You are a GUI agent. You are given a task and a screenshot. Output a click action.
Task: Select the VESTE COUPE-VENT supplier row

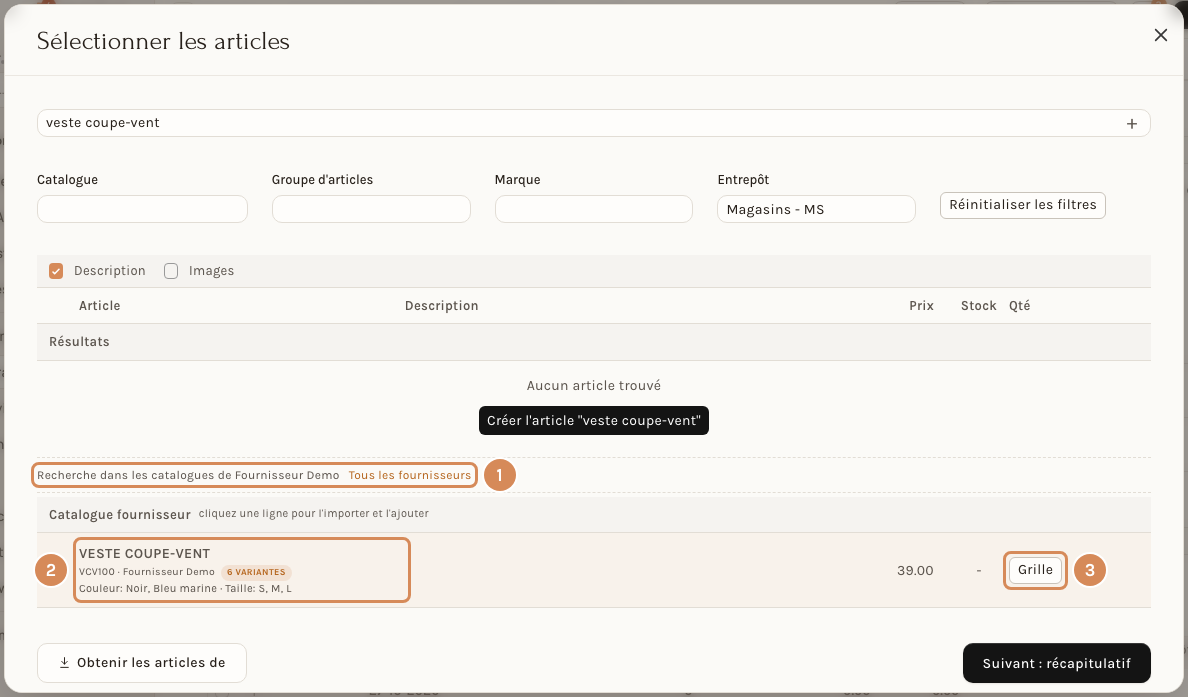(593, 570)
